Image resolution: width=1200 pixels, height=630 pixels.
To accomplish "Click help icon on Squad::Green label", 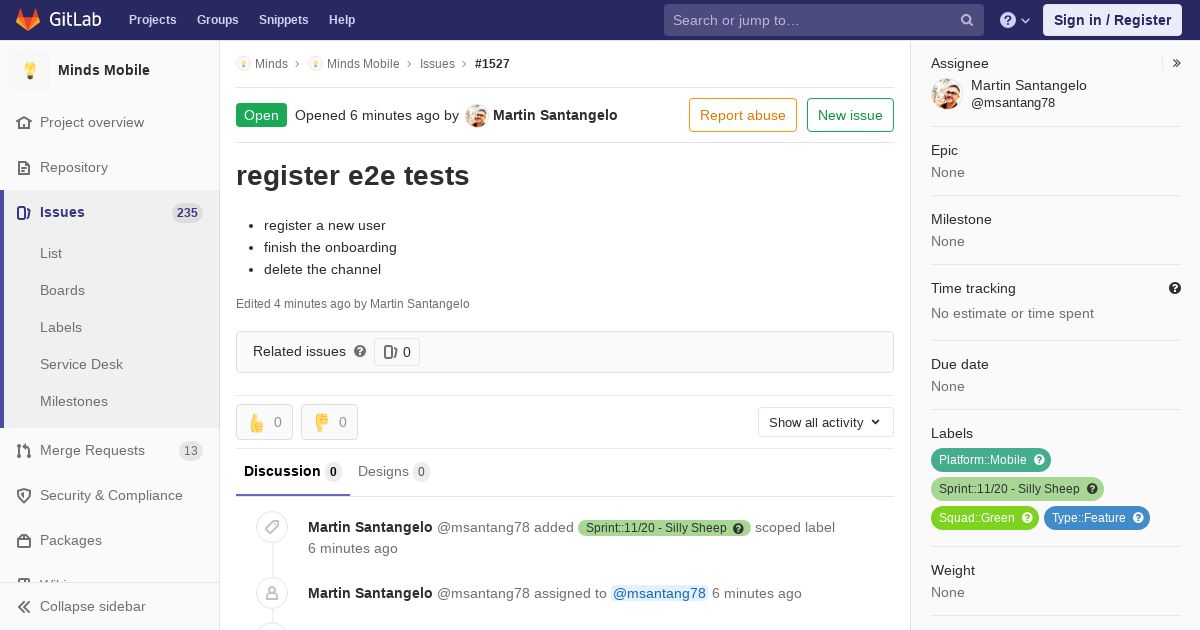I will [1027, 518].
